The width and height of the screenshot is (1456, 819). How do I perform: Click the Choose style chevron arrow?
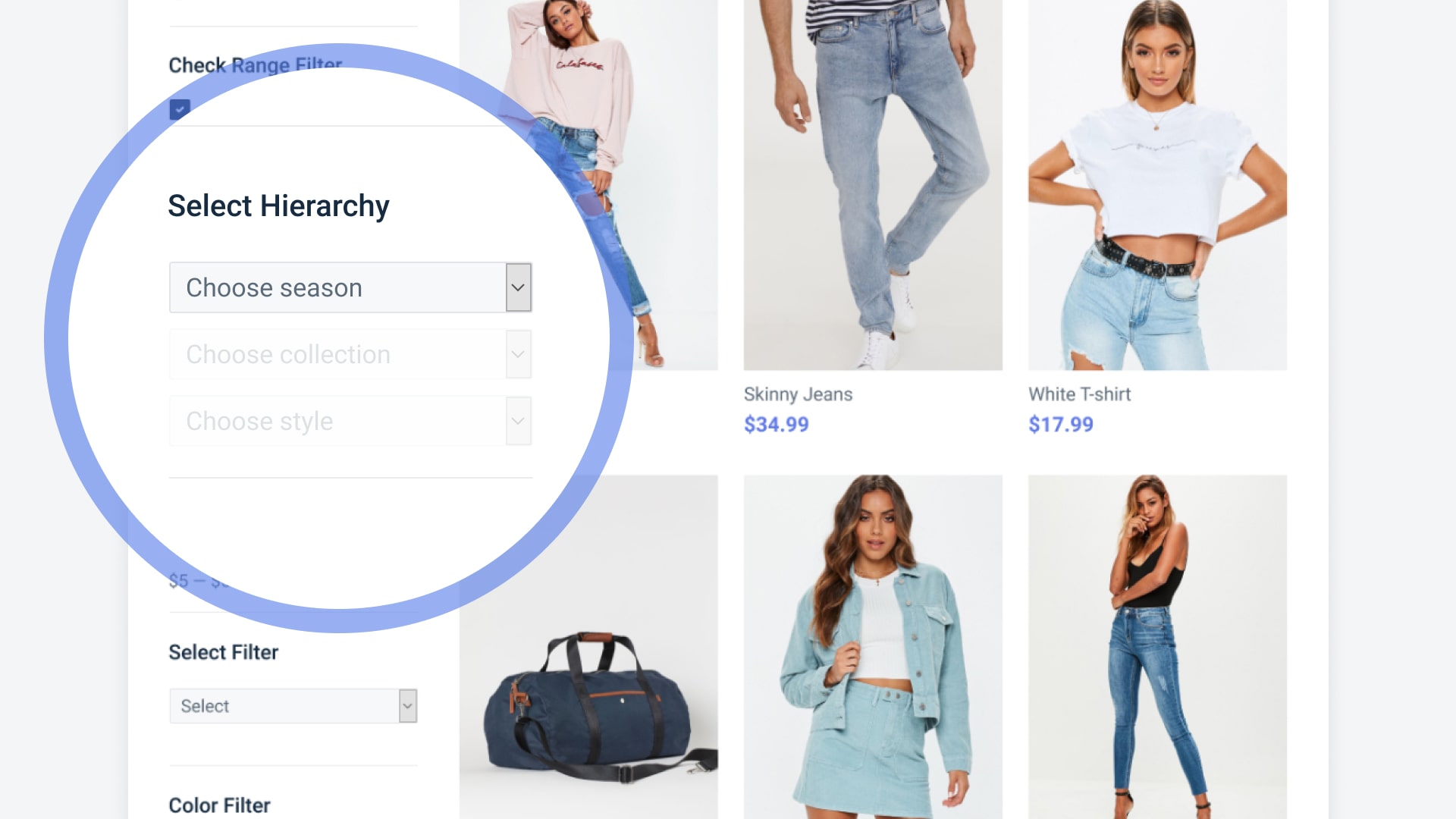coord(519,421)
